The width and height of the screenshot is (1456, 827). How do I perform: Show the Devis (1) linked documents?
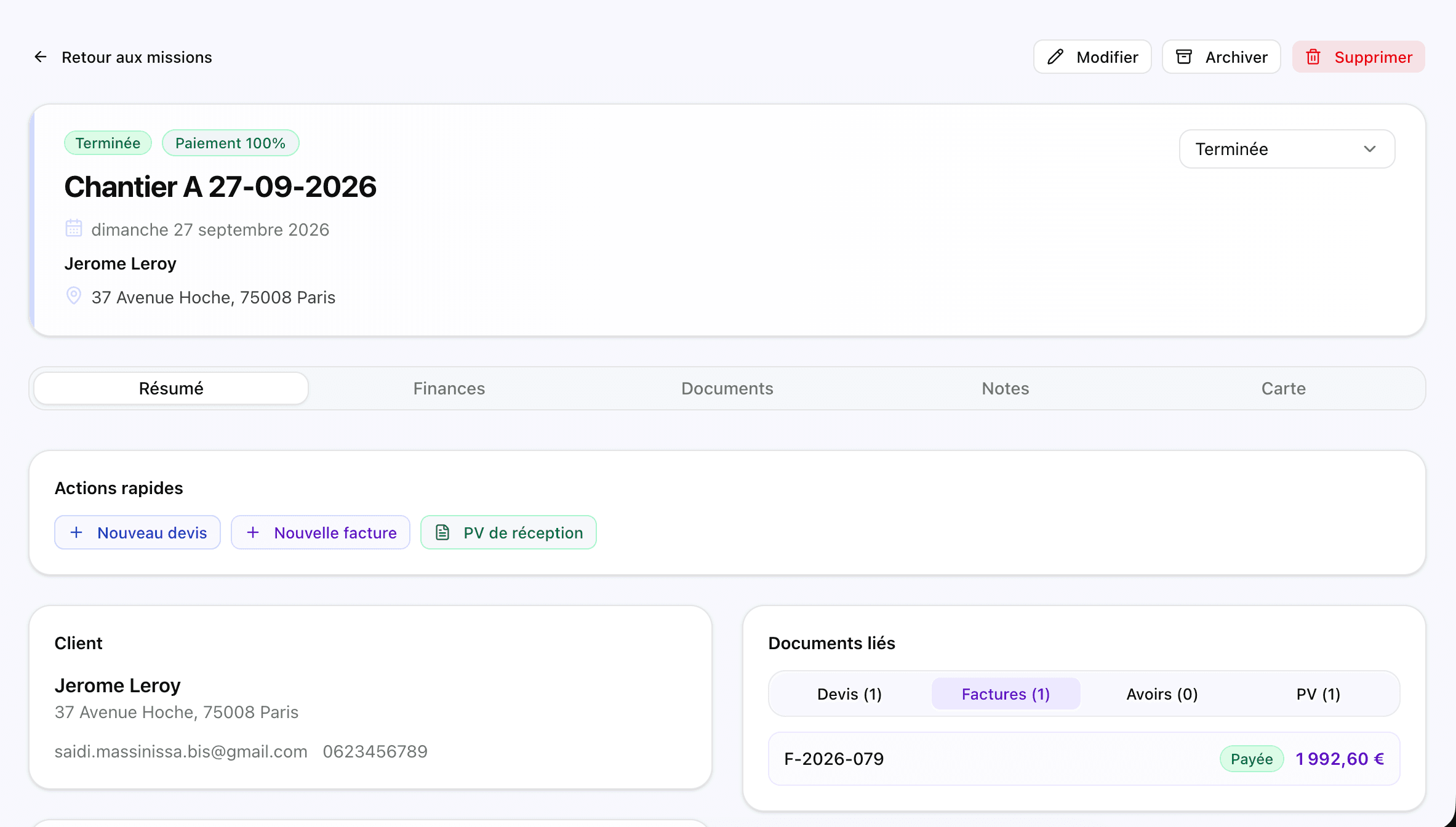pos(850,694)
